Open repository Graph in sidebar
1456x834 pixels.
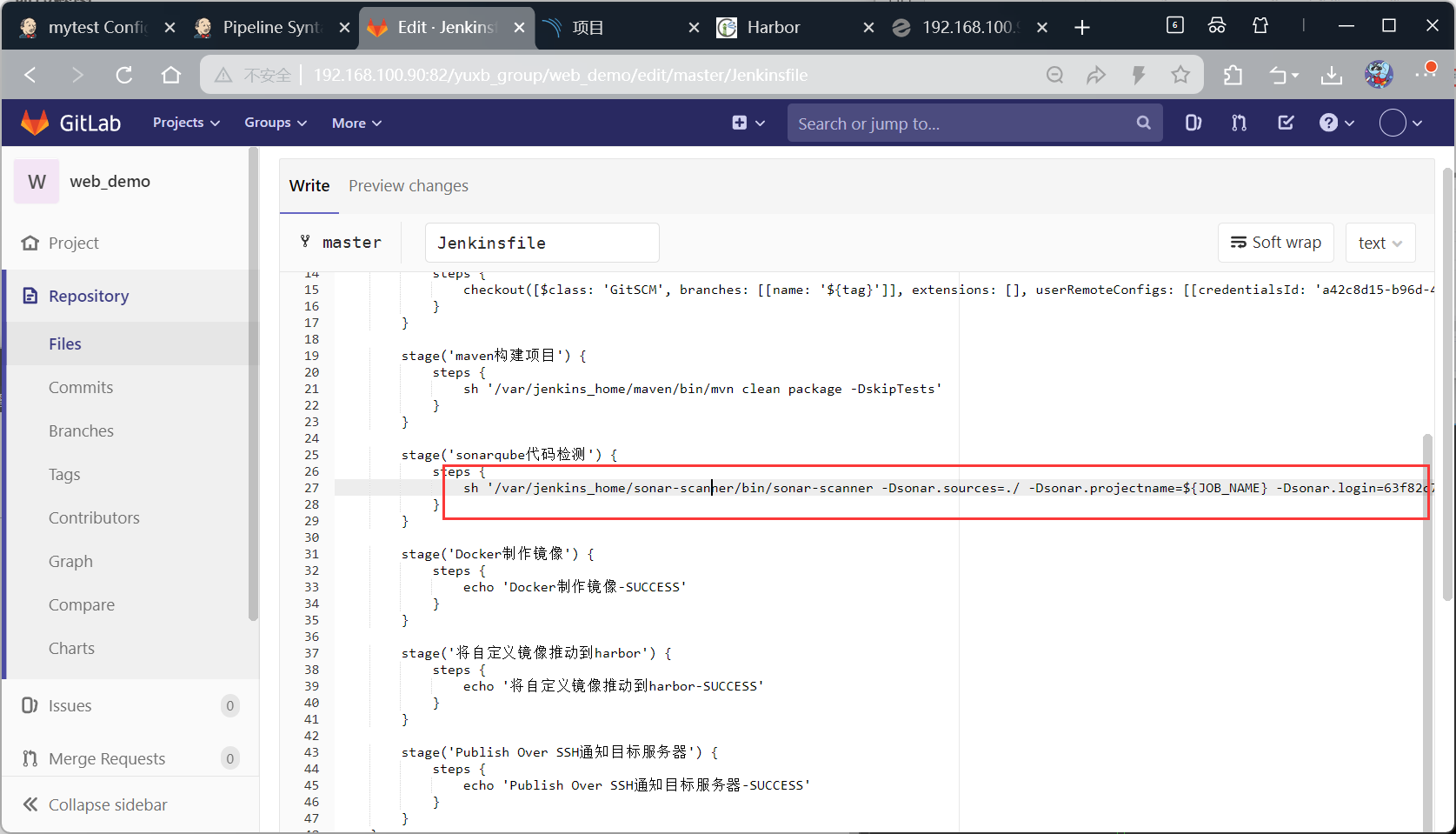(70, 561)
